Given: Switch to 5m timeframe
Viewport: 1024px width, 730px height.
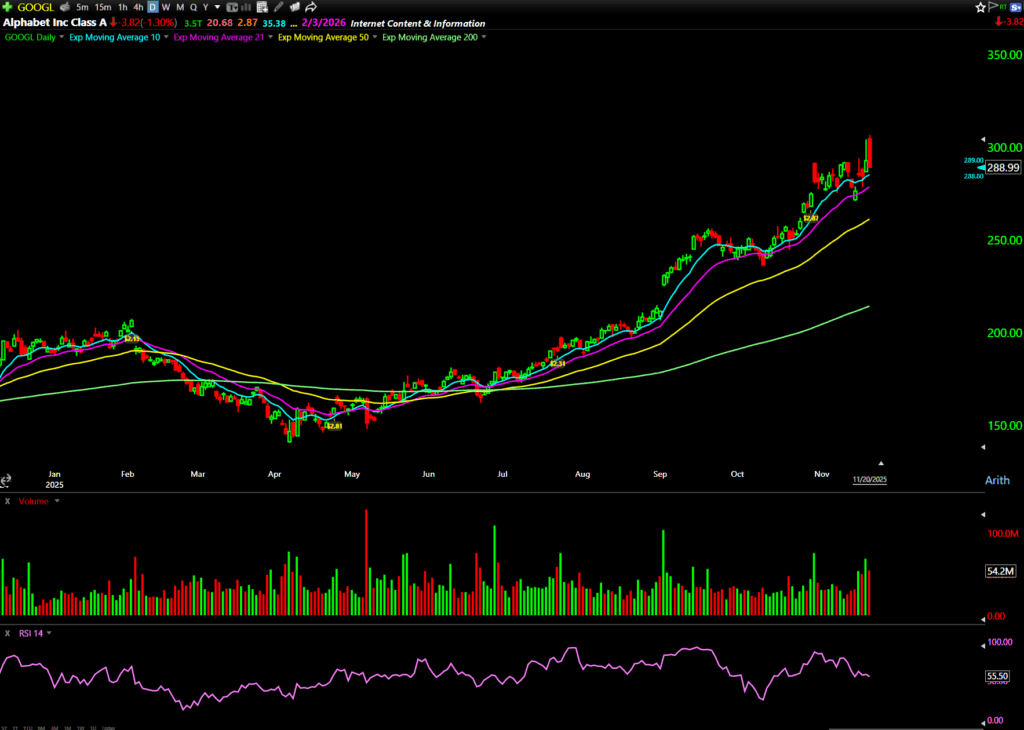Looking at the screenshot, I should coord(82,7).
